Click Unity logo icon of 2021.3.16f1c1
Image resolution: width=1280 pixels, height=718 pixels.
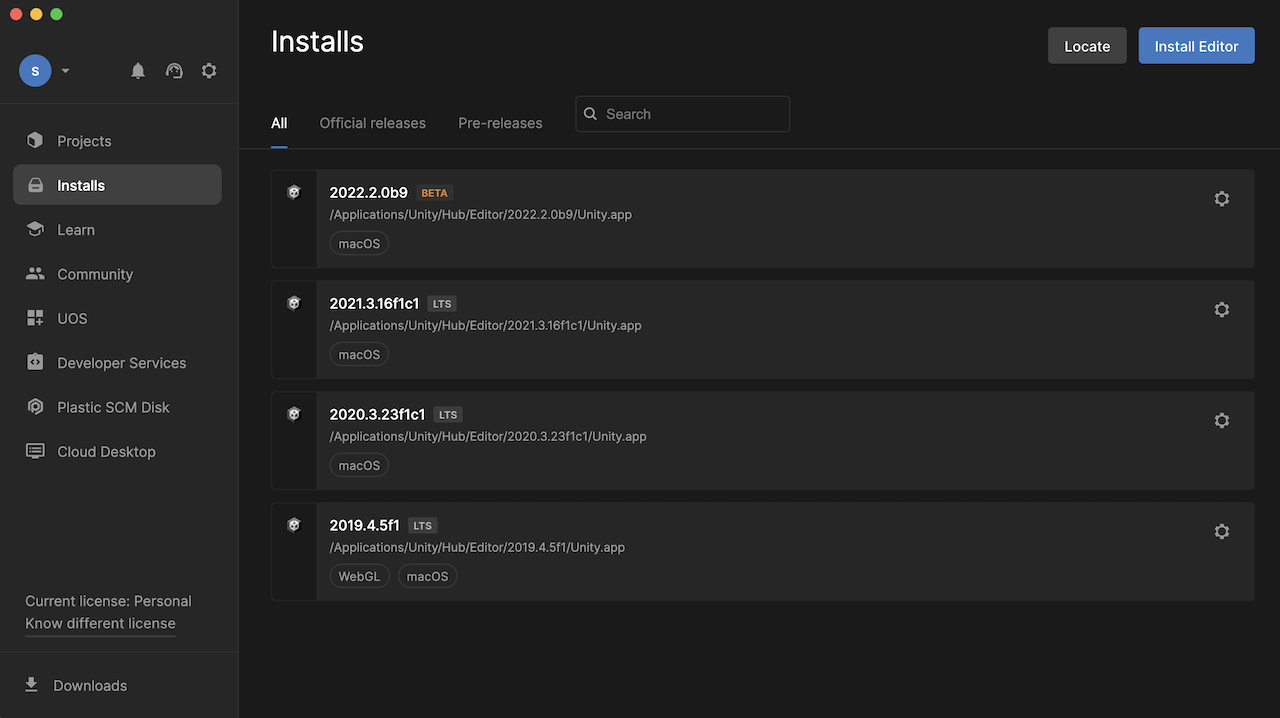click(x=294, y=303)
